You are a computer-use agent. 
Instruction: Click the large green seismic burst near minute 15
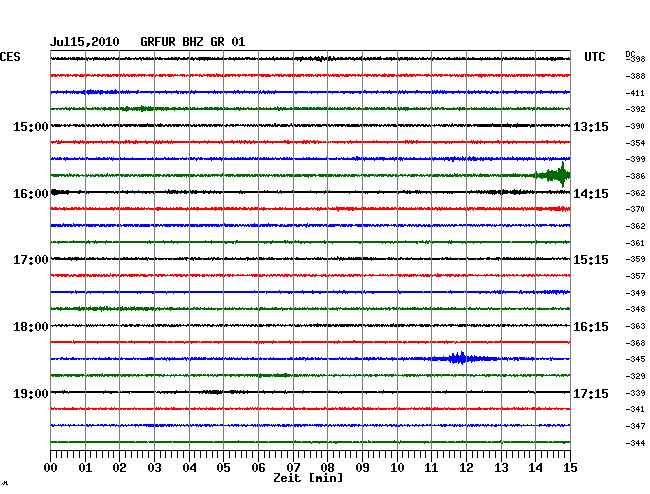point(553,175)
